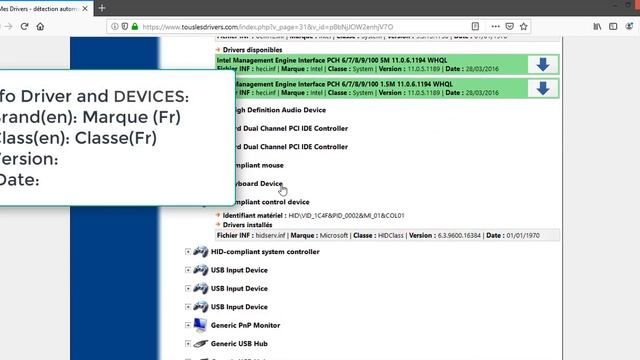
Task: Expand the first USB Input Device node
Action: click(188, 270)
